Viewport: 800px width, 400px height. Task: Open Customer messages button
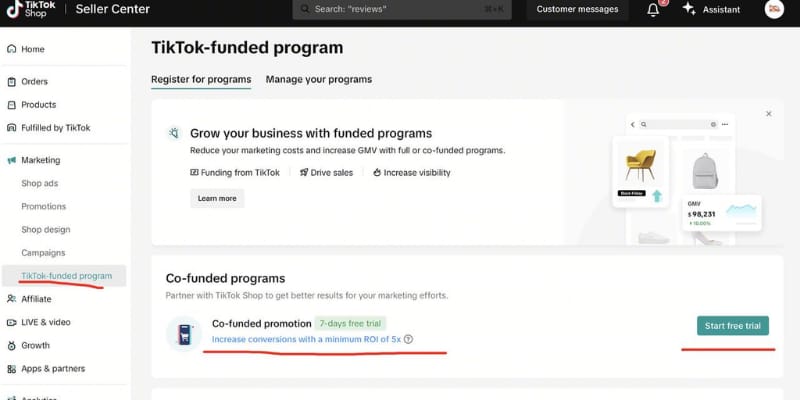577,9
